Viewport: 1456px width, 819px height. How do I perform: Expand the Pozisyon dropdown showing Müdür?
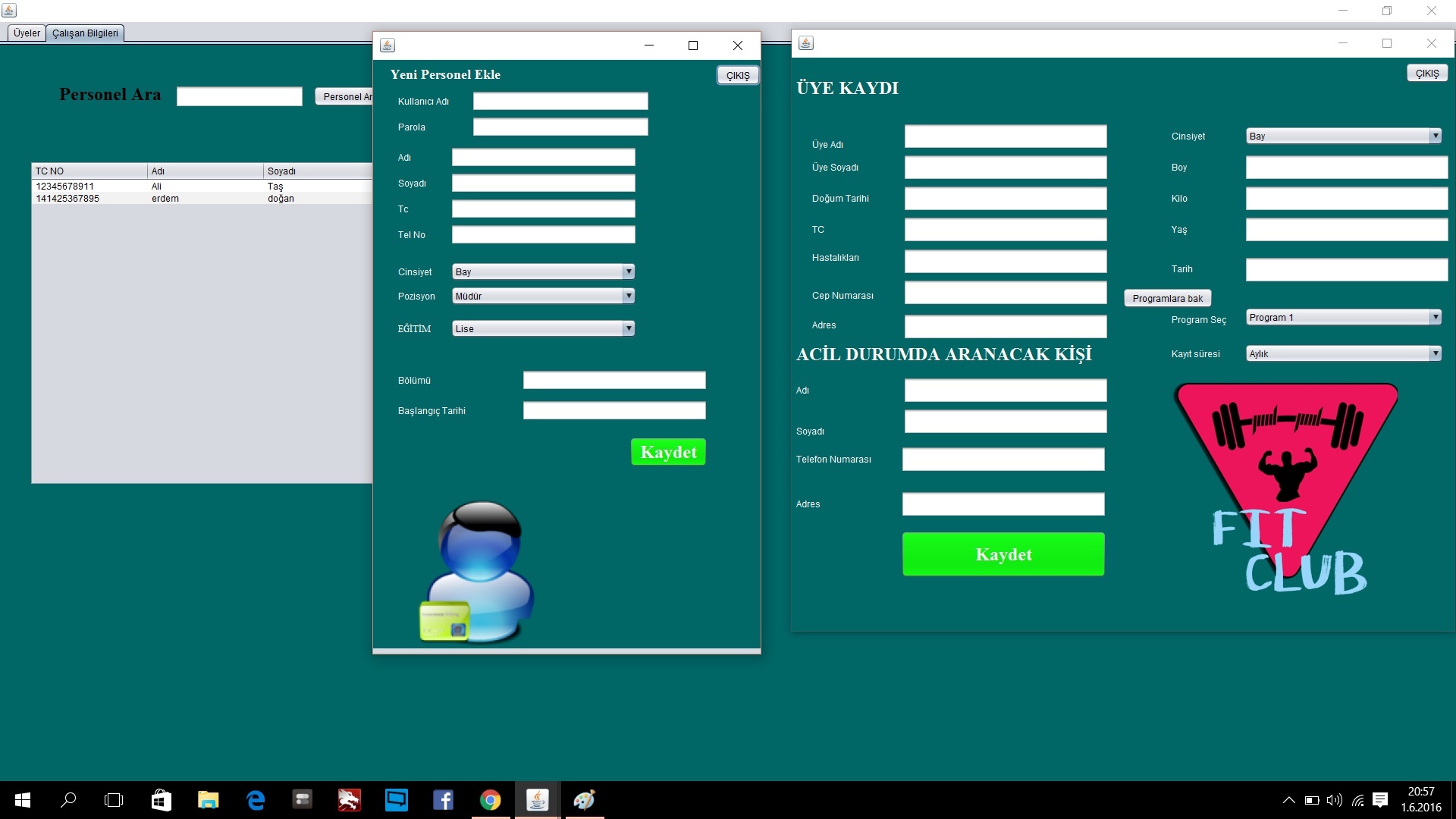[543, 297]
